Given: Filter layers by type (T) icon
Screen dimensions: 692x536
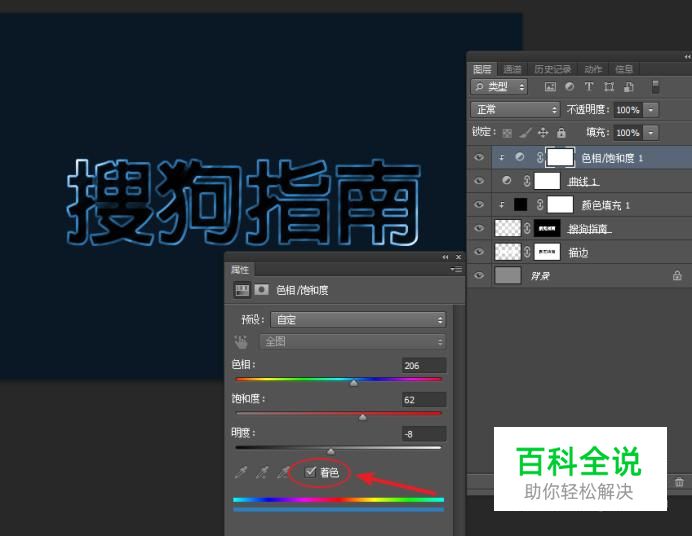Looking at the screenshot, I should pos(589,86).
